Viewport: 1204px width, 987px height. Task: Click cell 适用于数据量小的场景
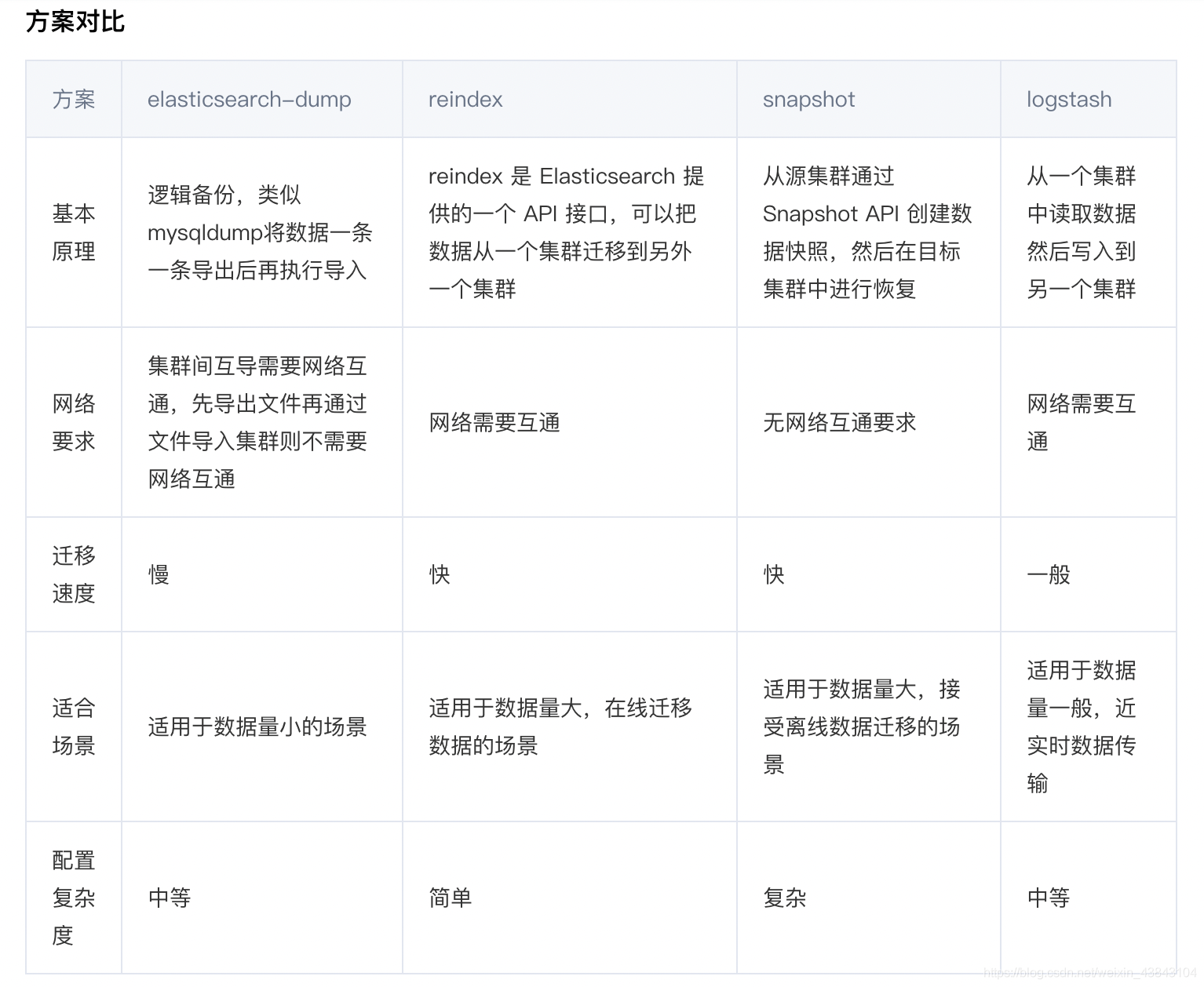pos(262,727)
